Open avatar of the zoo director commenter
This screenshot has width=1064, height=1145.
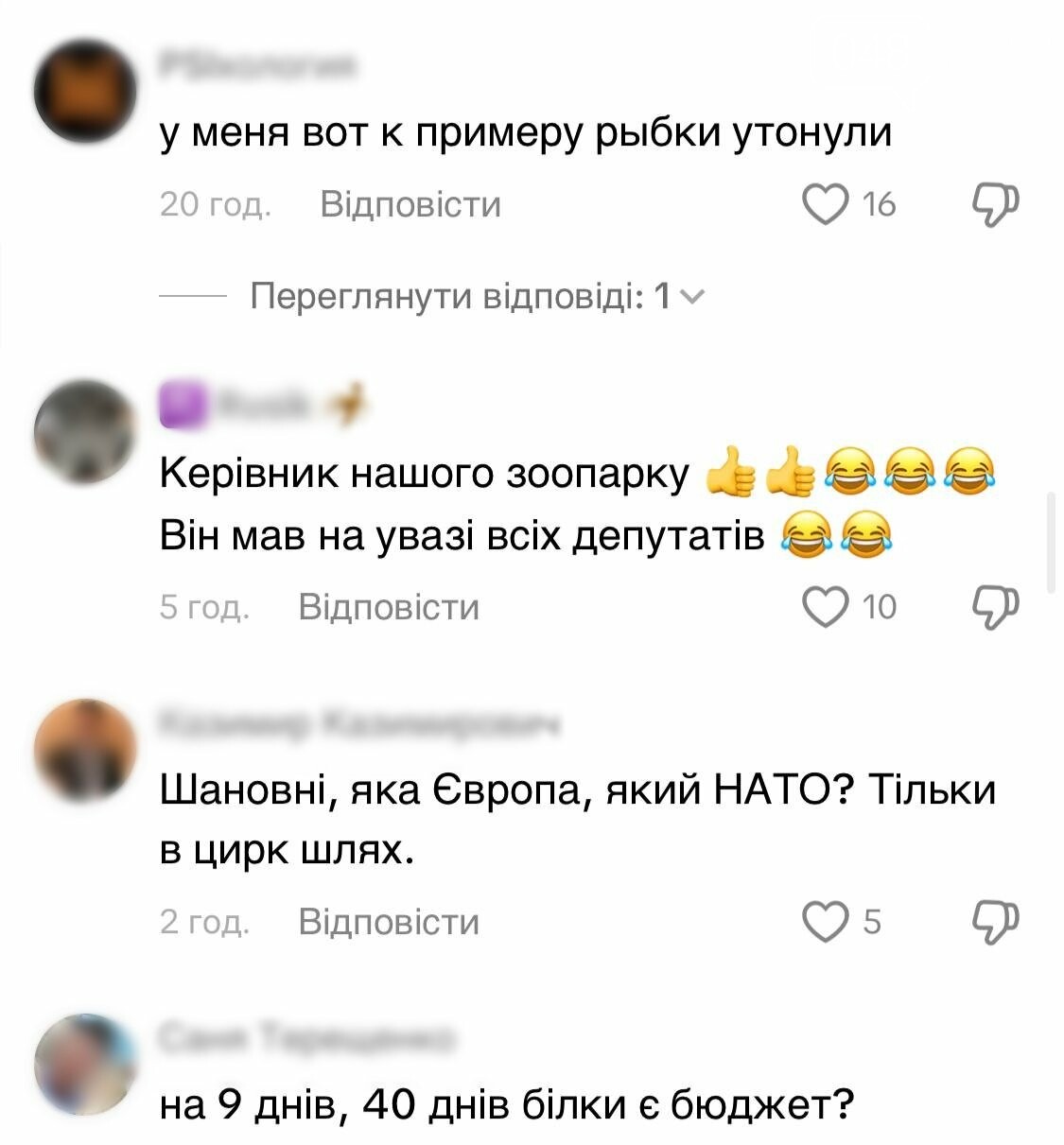coord(85,432)
